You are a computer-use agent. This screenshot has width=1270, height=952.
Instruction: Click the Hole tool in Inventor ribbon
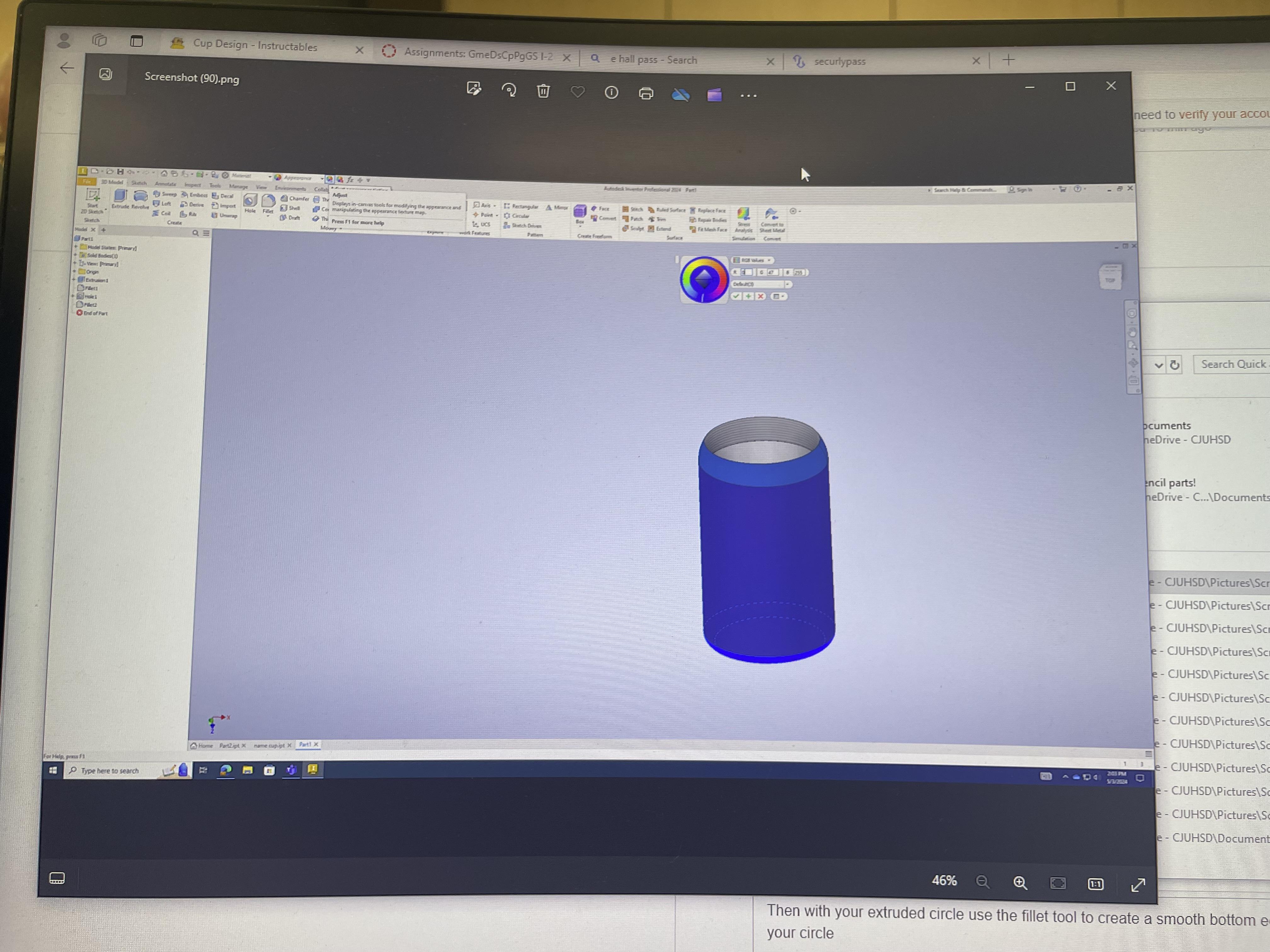coord(250,203)
